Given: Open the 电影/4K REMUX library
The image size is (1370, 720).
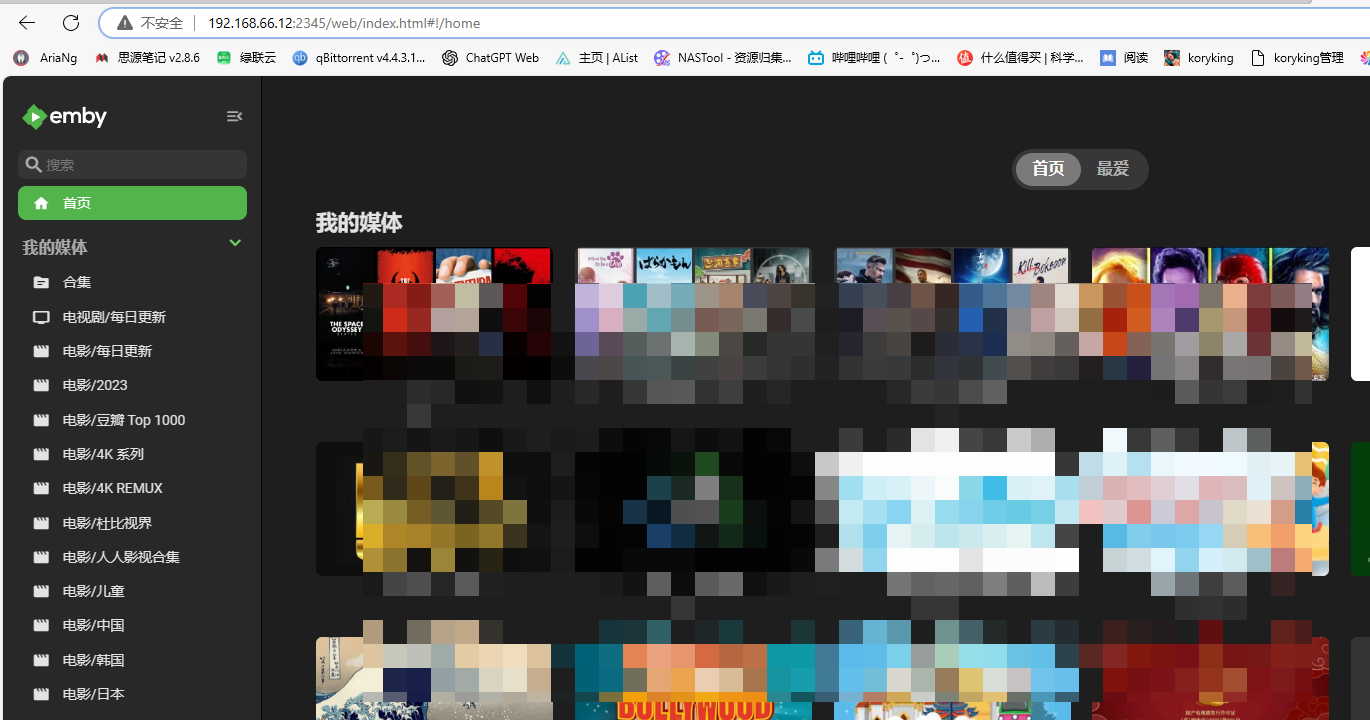Looking at the screenshot, I should [x=112, y=489].
